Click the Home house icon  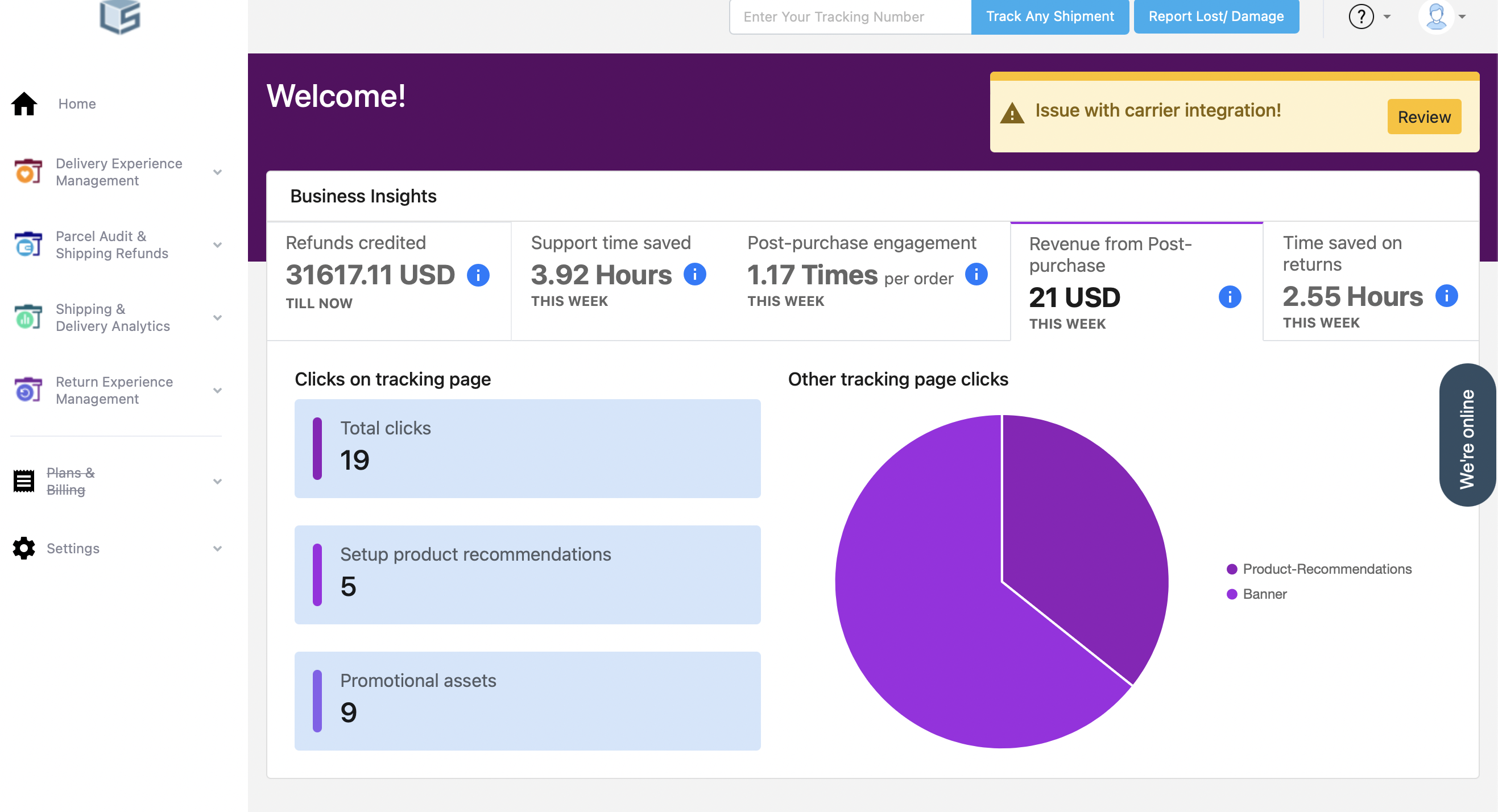pos(24,104)
